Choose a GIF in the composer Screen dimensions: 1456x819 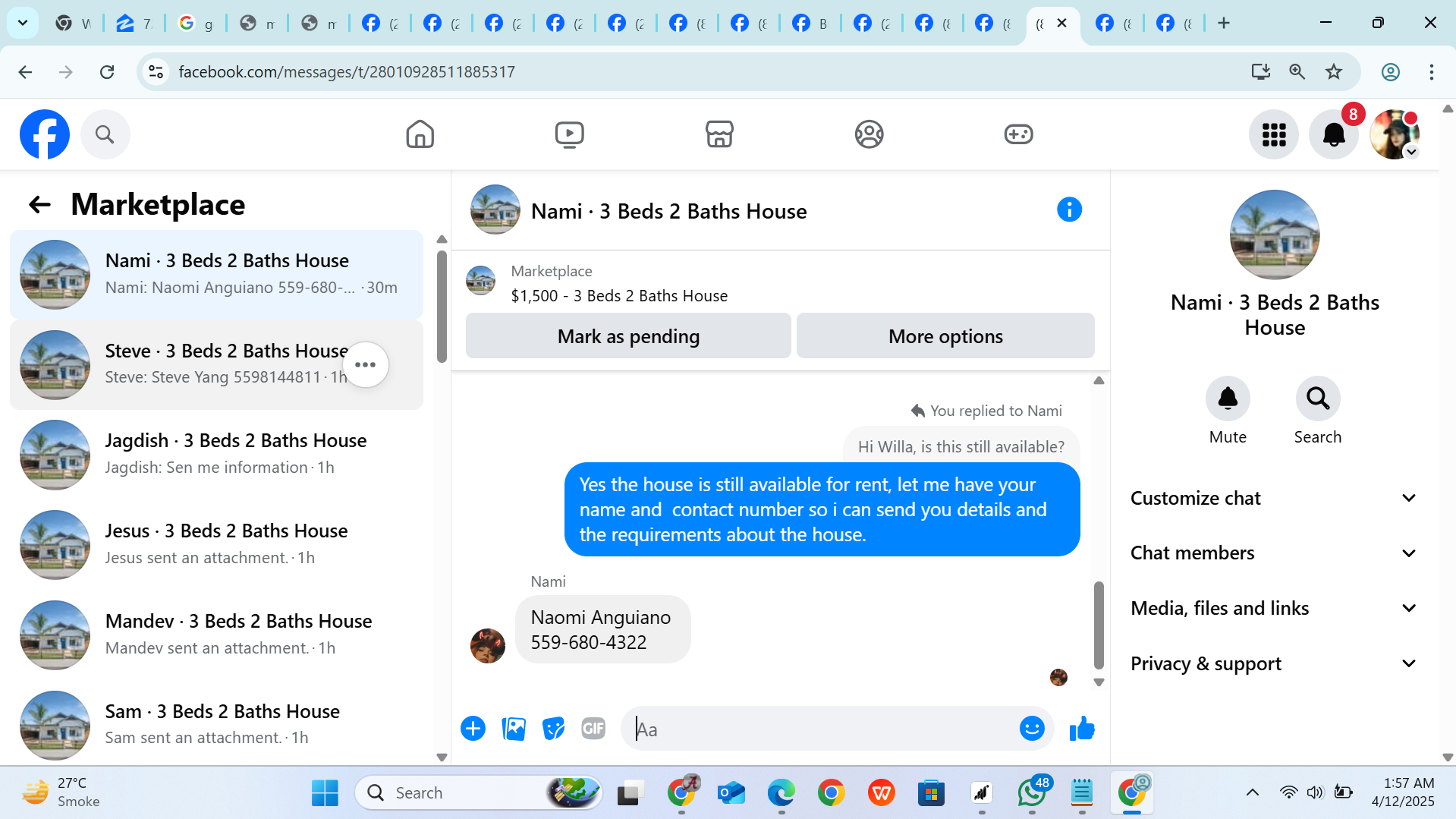(593, 729)
